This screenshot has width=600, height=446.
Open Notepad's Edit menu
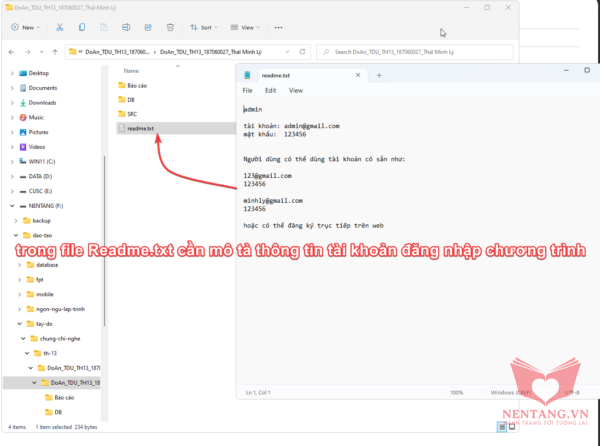point(270,90)
